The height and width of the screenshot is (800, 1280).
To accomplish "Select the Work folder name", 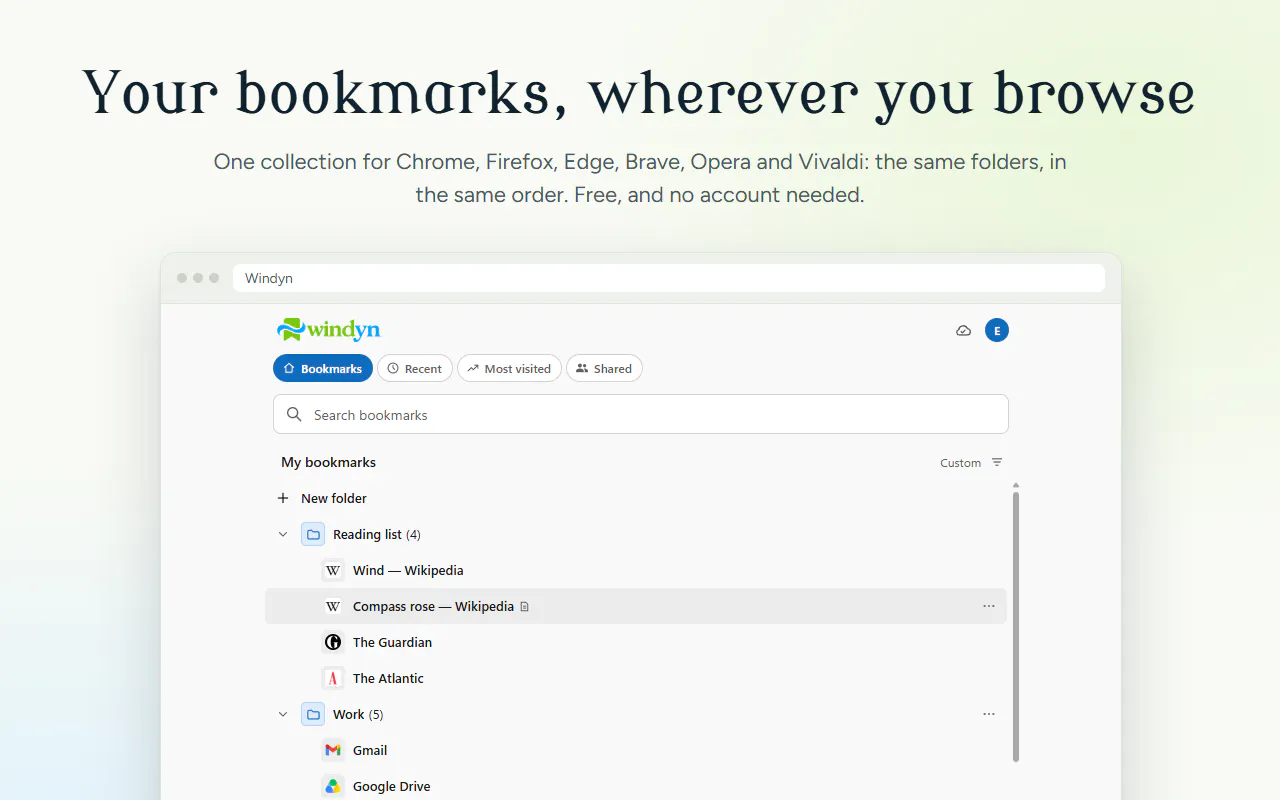I will point(349,714).
